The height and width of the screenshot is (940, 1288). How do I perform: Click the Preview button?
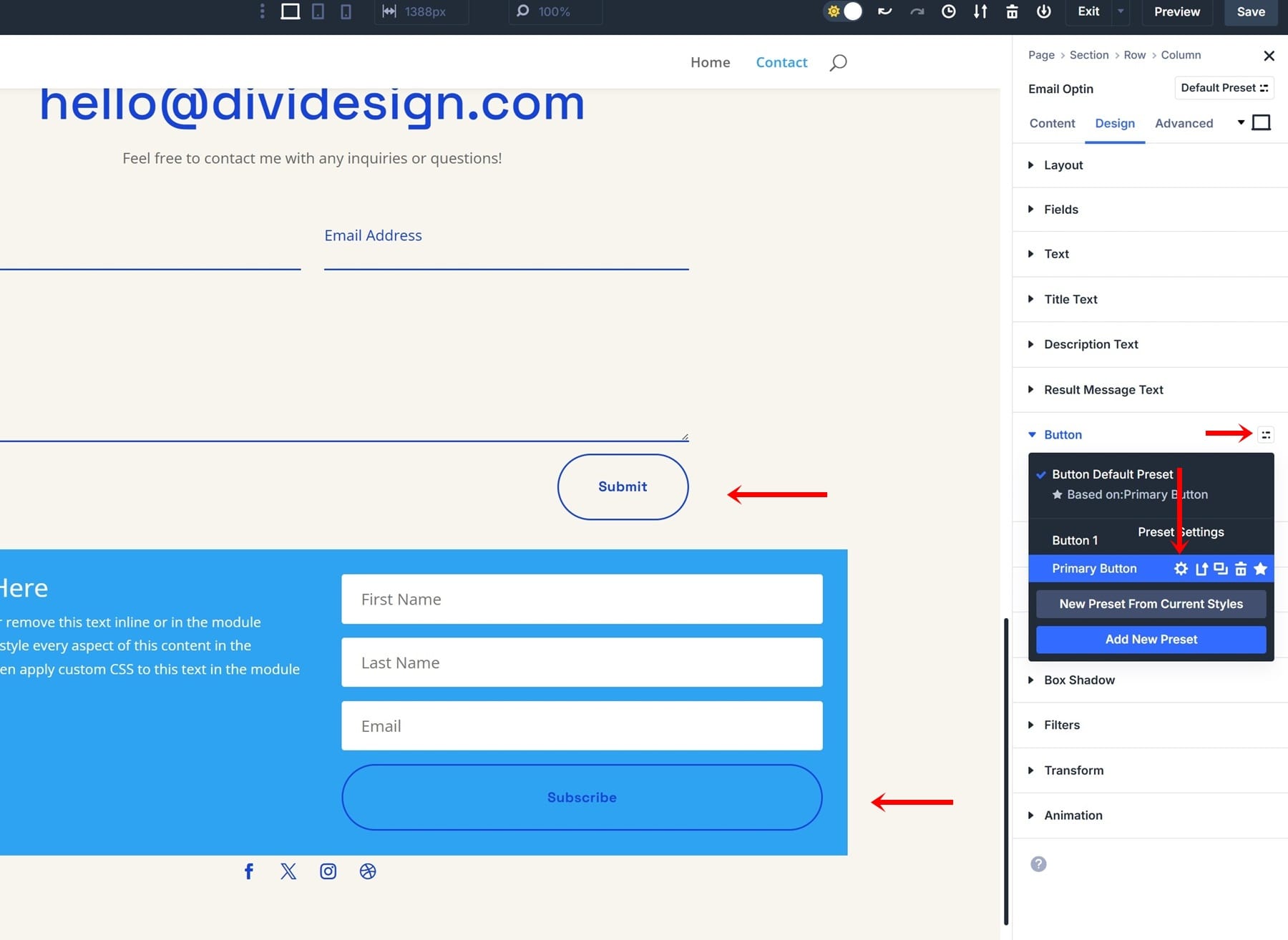(x=1177, y=11)
